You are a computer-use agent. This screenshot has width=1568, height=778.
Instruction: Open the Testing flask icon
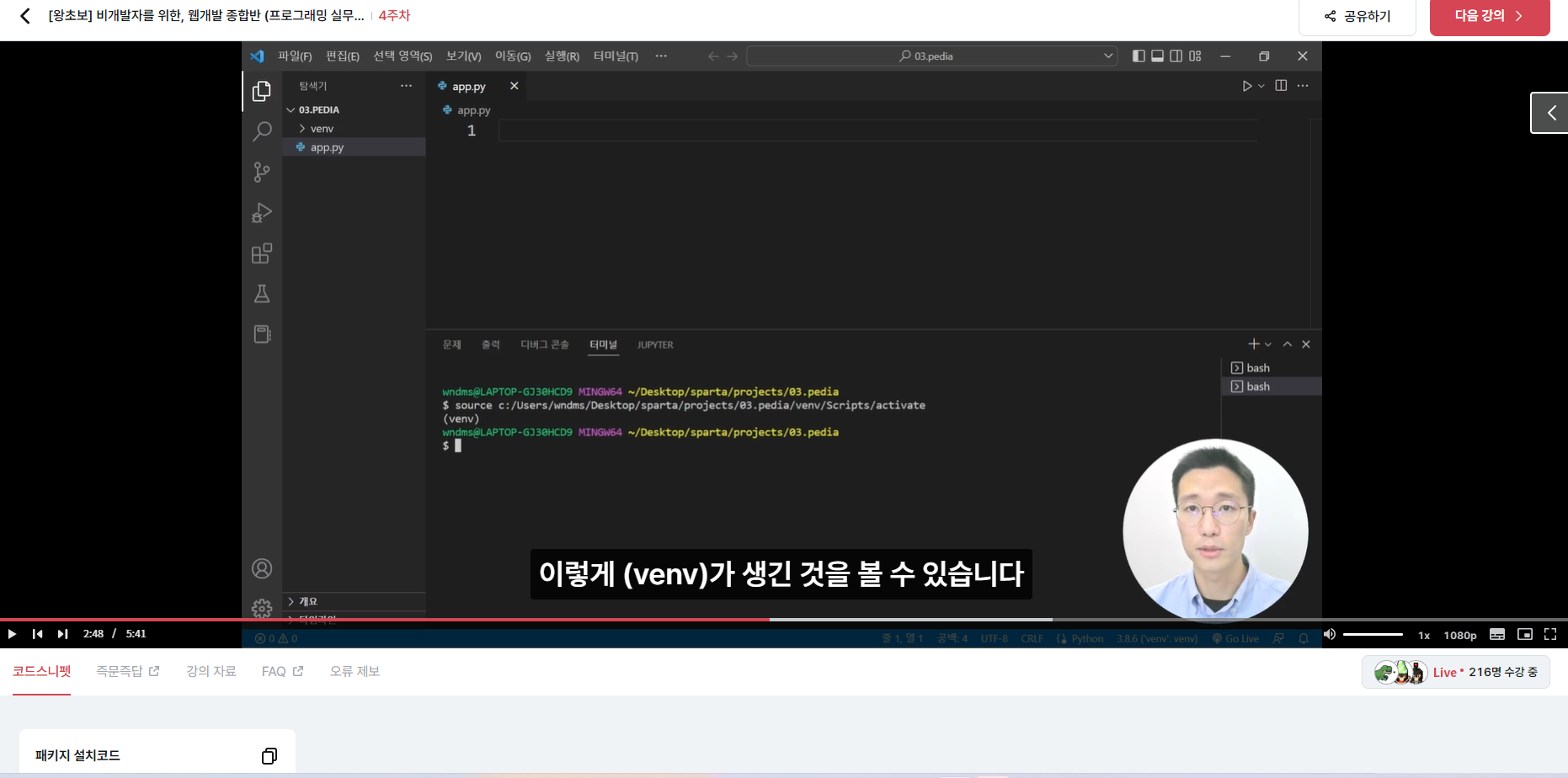262,294
